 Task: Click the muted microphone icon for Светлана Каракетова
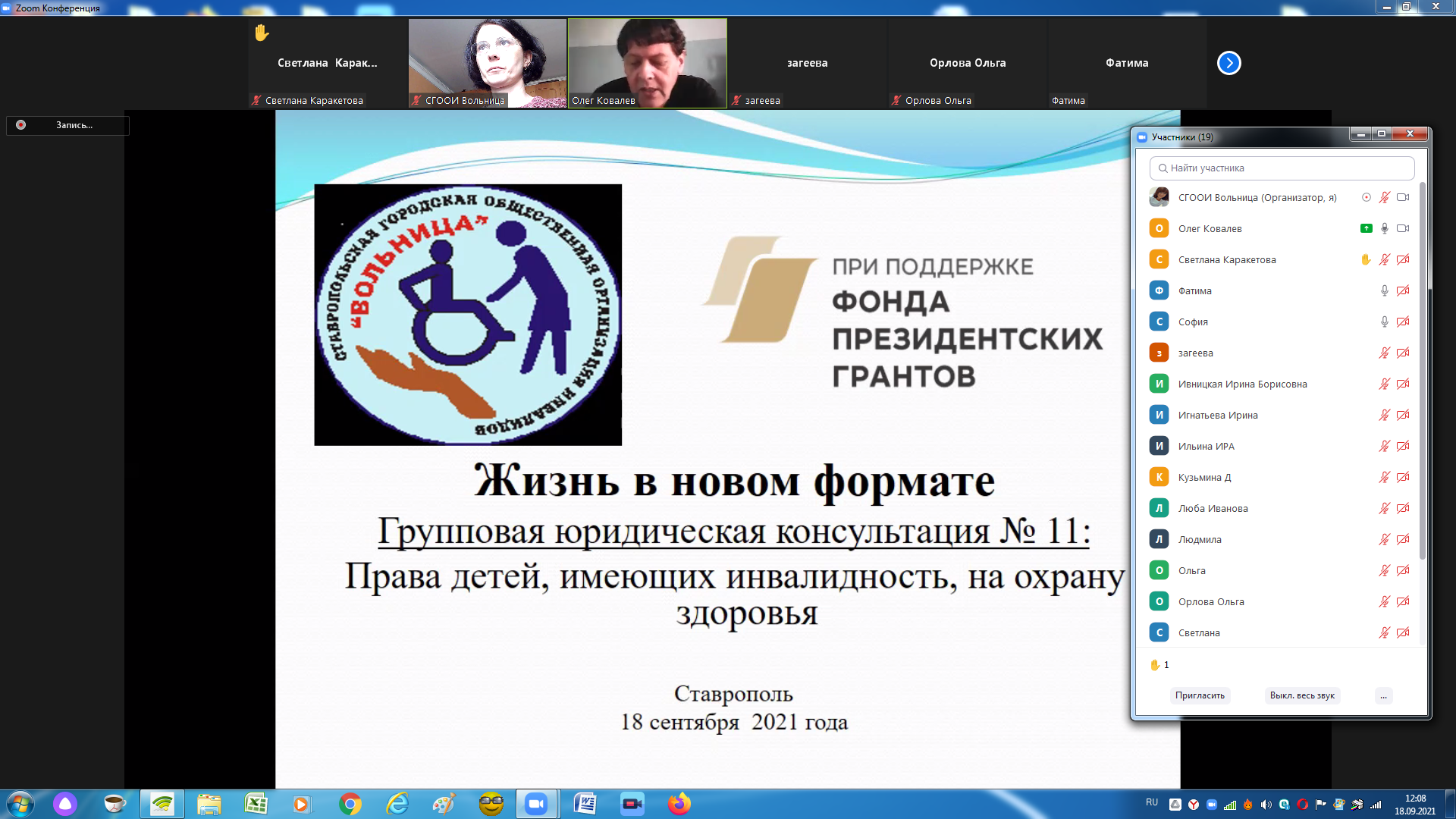pos(1384,259)
